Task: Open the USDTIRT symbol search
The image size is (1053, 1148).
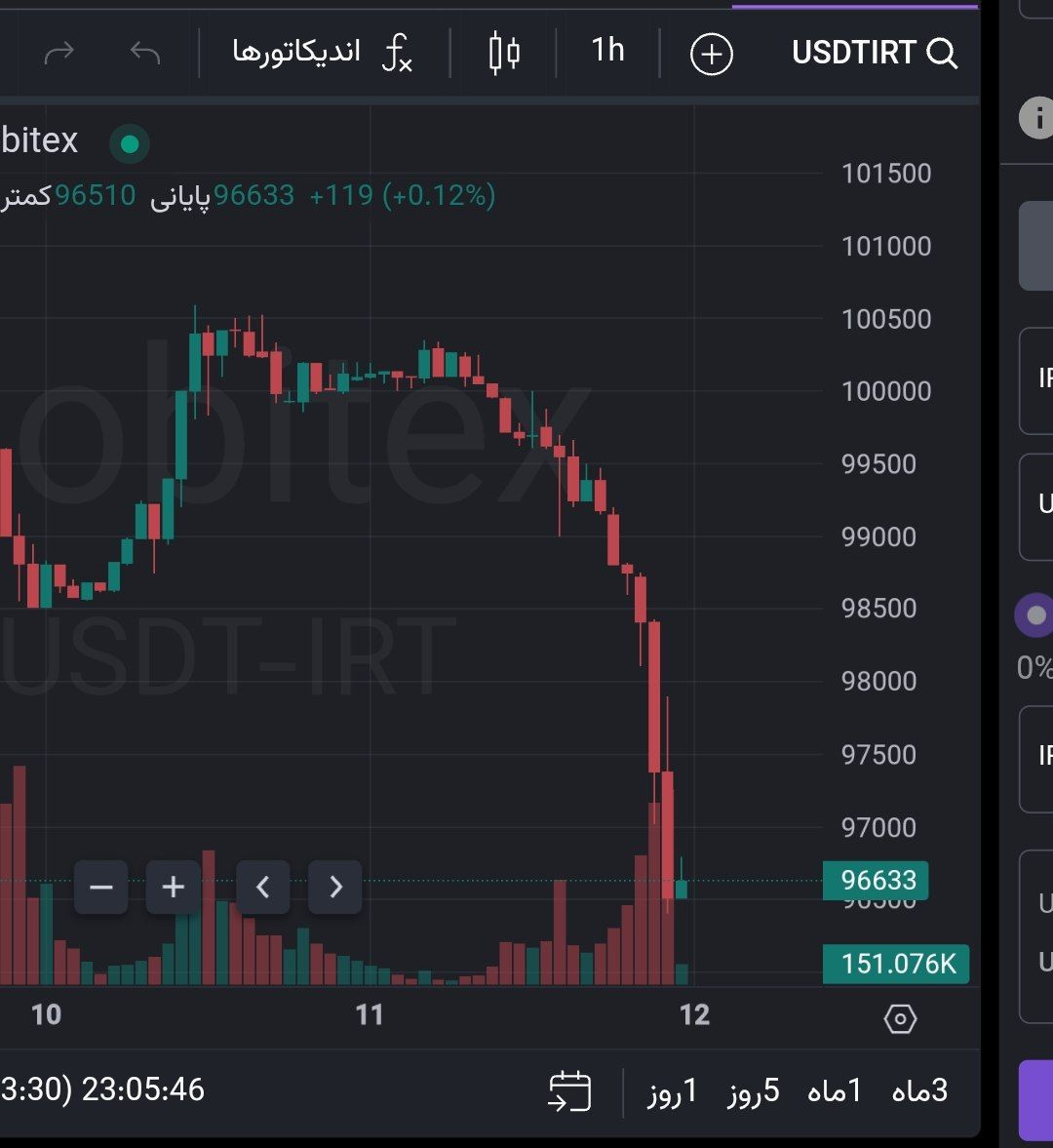Action: [x=875, y=53]
